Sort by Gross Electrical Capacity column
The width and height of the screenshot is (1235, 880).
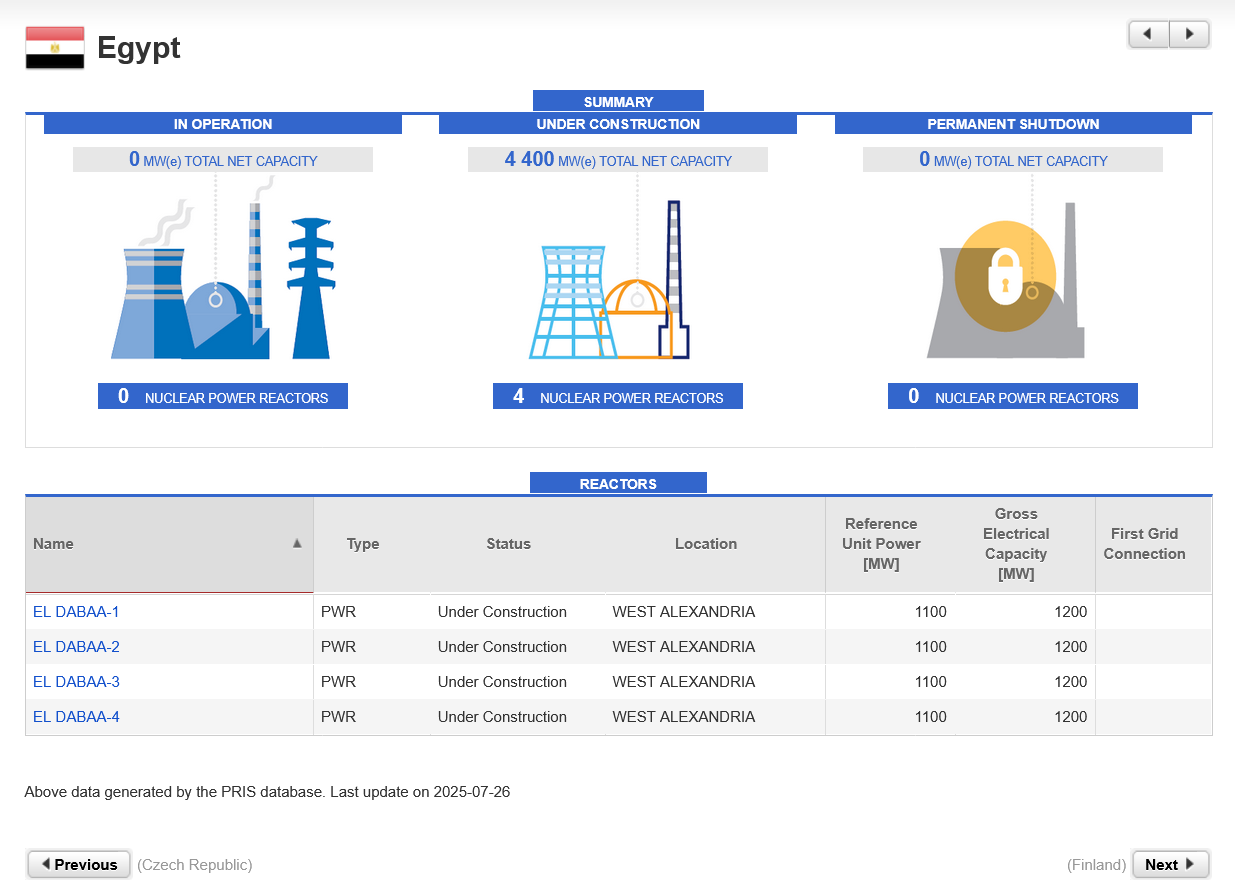click(x=1015, y=544)
